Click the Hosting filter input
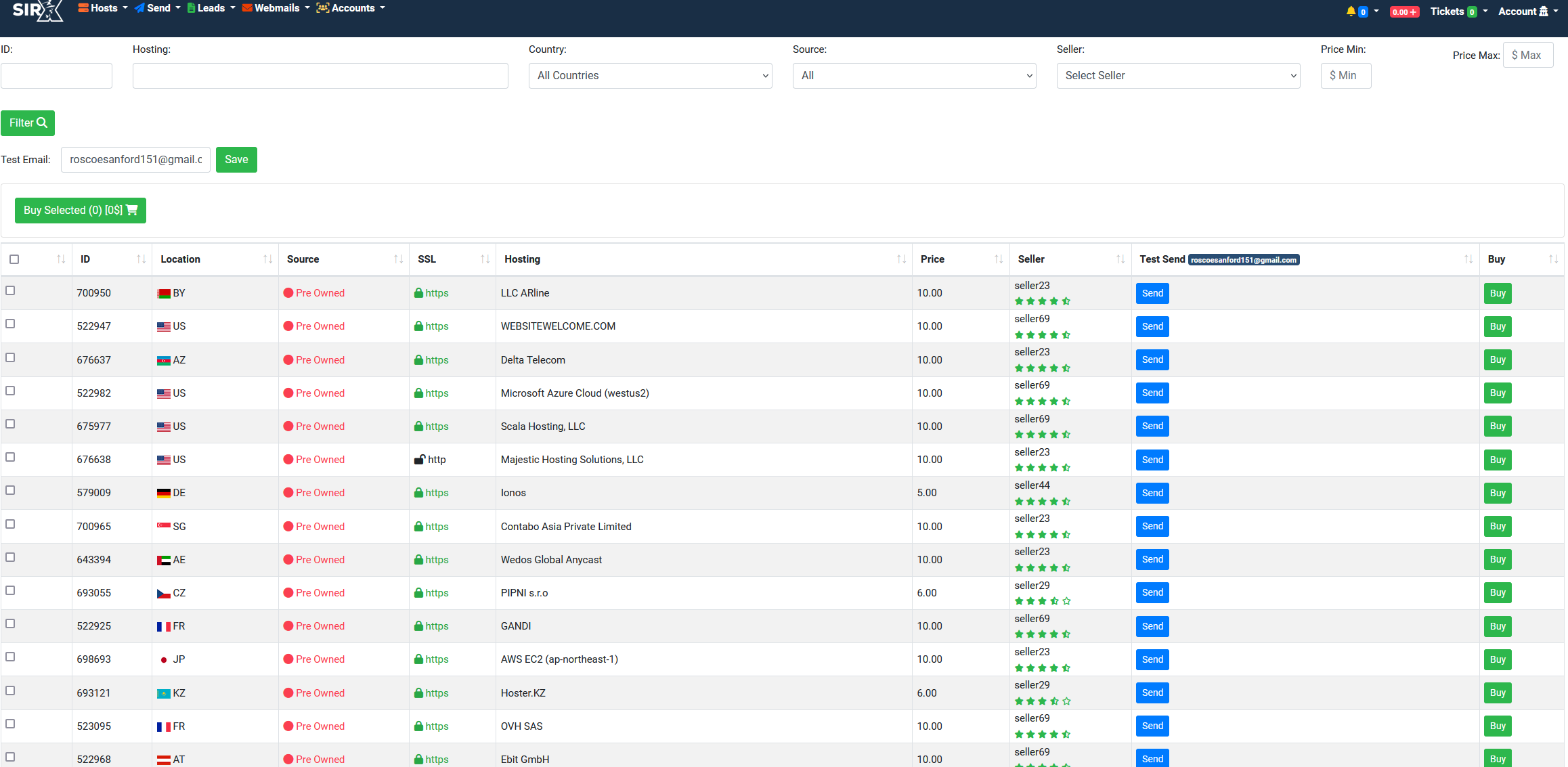This screenshot has height=767, width=1568. 320,76
